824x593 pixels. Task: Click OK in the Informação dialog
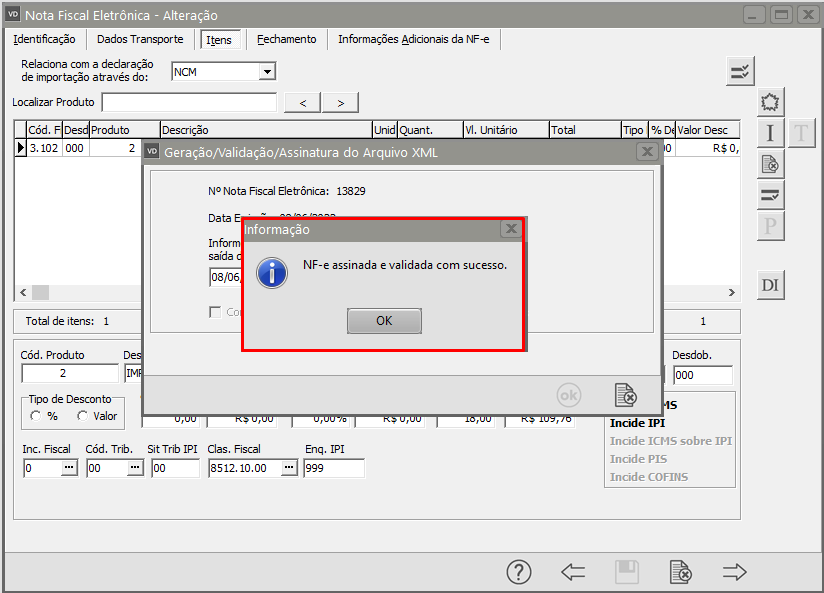(x=384, y=321)
